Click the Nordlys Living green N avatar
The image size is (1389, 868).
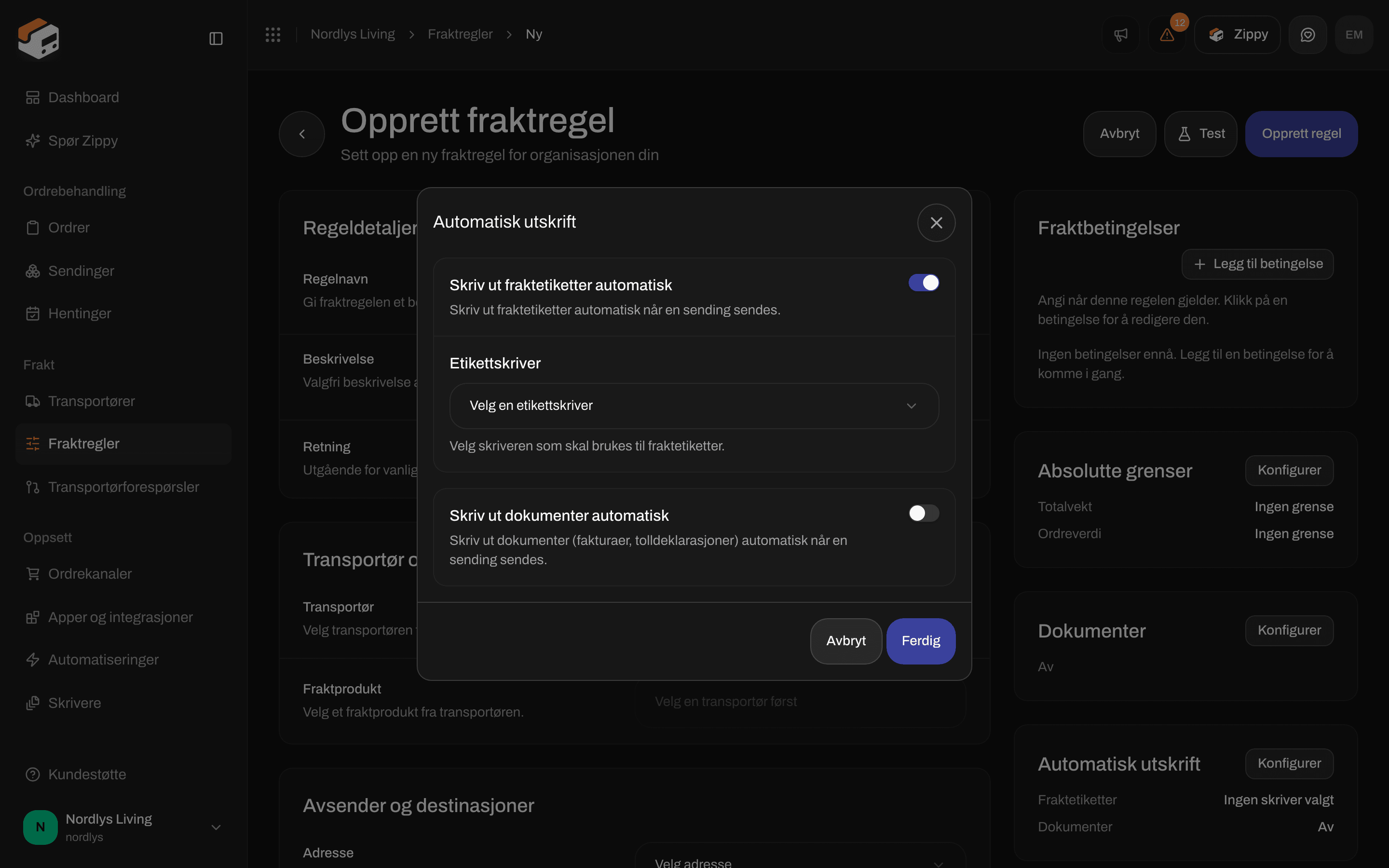click(40, 827)
